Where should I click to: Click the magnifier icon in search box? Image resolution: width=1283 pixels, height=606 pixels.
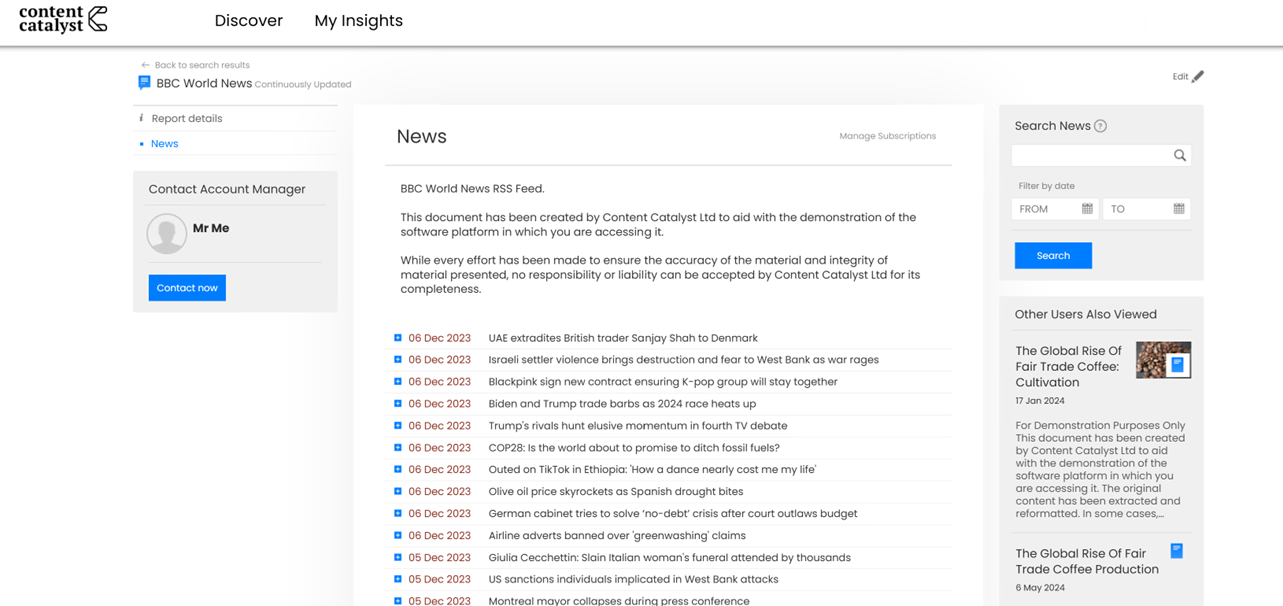click(1180, 155)
